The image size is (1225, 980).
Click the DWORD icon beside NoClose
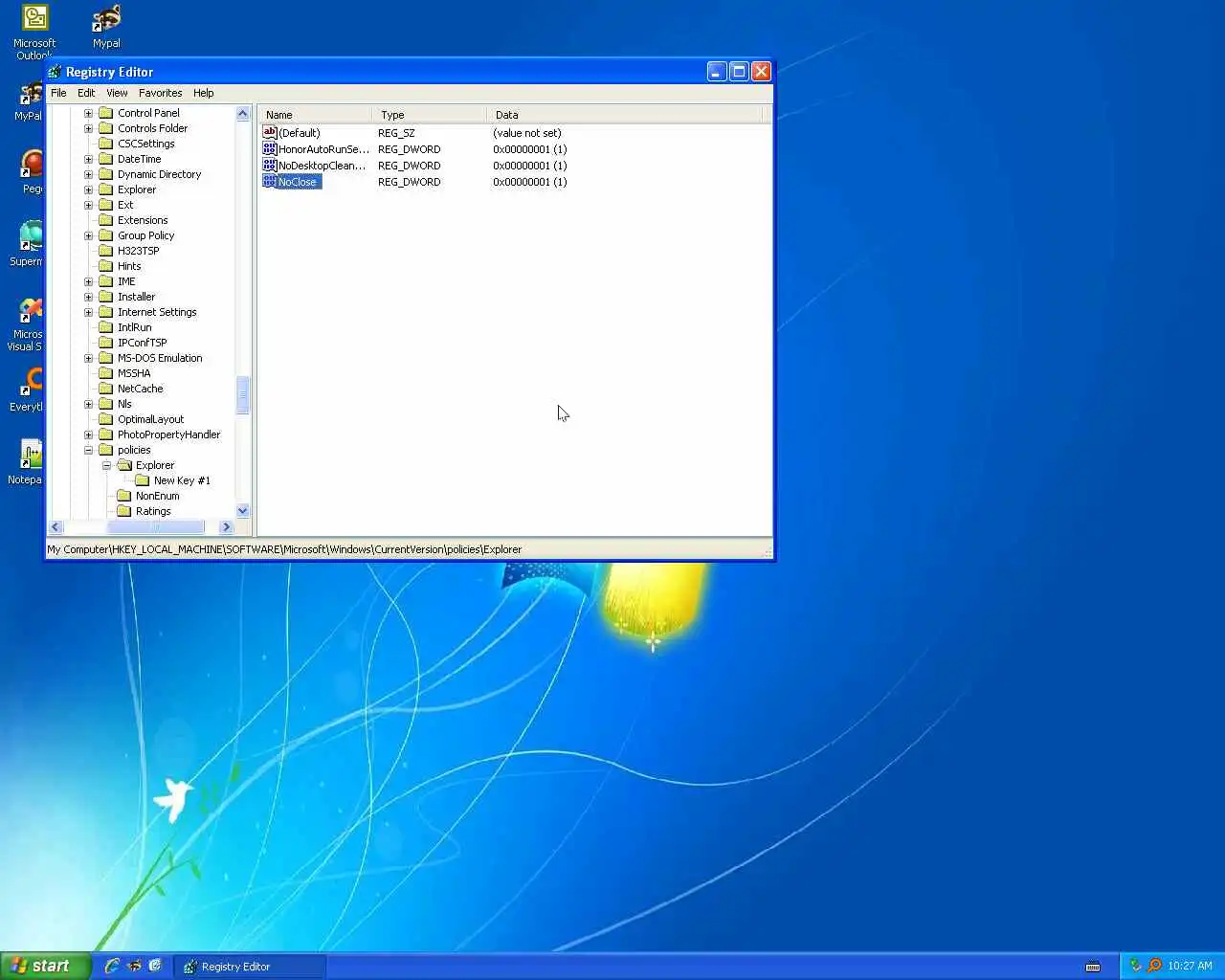pos(269,181)
